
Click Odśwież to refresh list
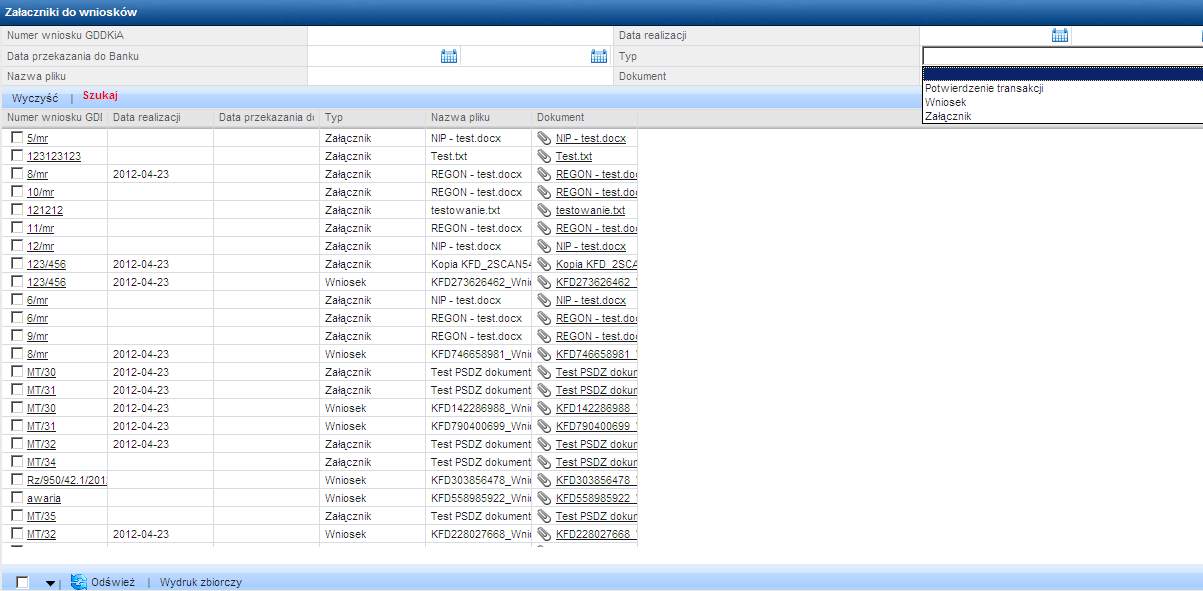coord(113,582)
